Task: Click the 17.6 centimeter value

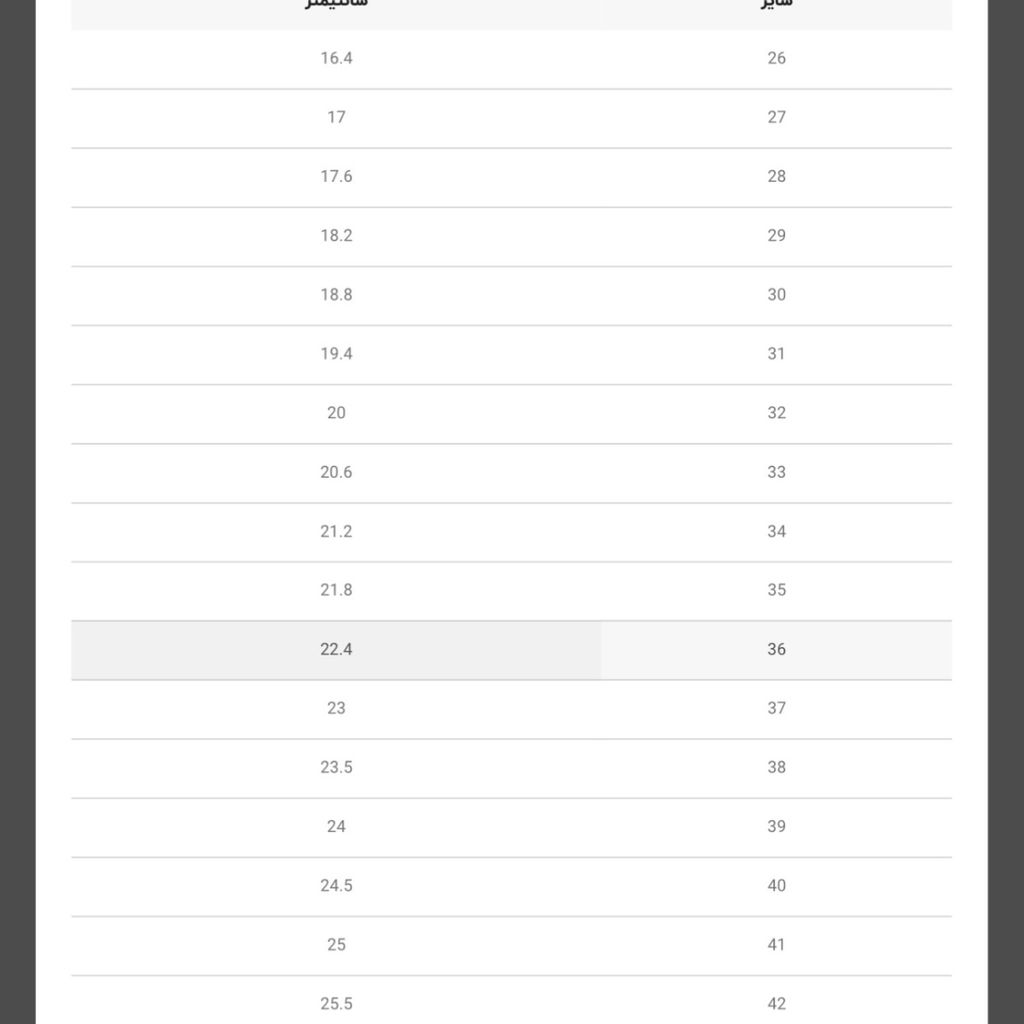Action: 336,176
